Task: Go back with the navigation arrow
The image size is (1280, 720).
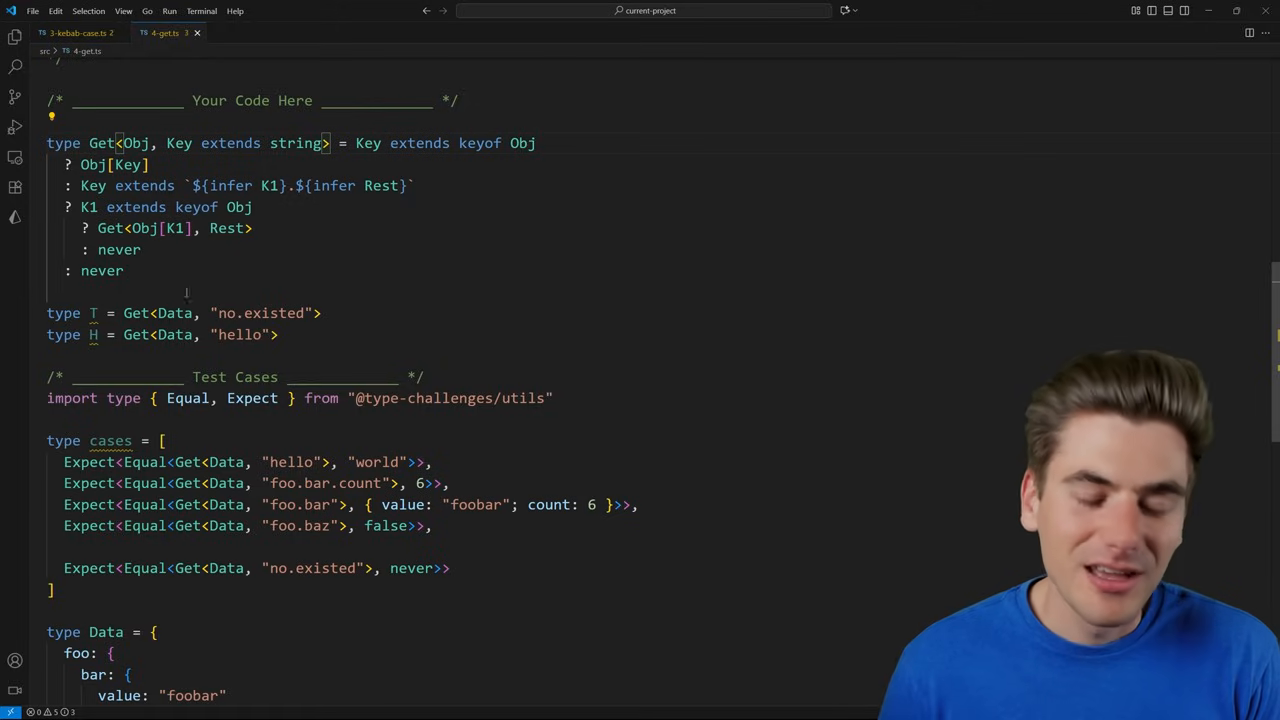Action: [x=426, y=11]
